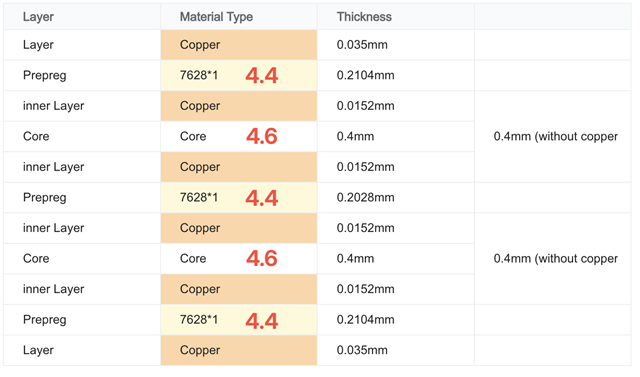Image resolution: width=640 pixels, height=377 pixels.
Task: Click the first inner Layer row label
Action: [53, 106]
